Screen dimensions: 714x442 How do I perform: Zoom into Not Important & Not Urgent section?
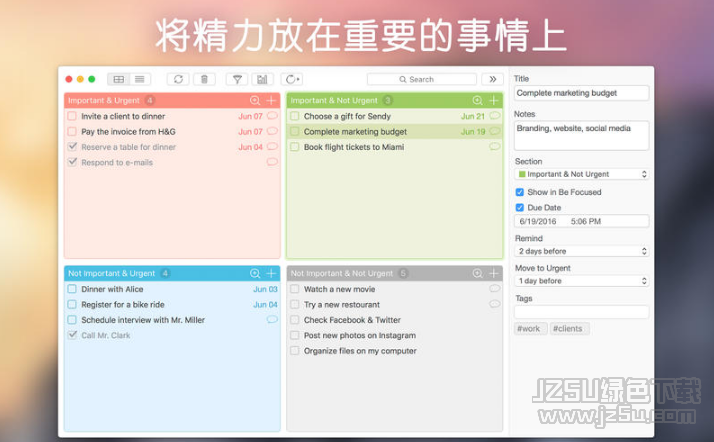pyautogui.click(x=477, y=273)
